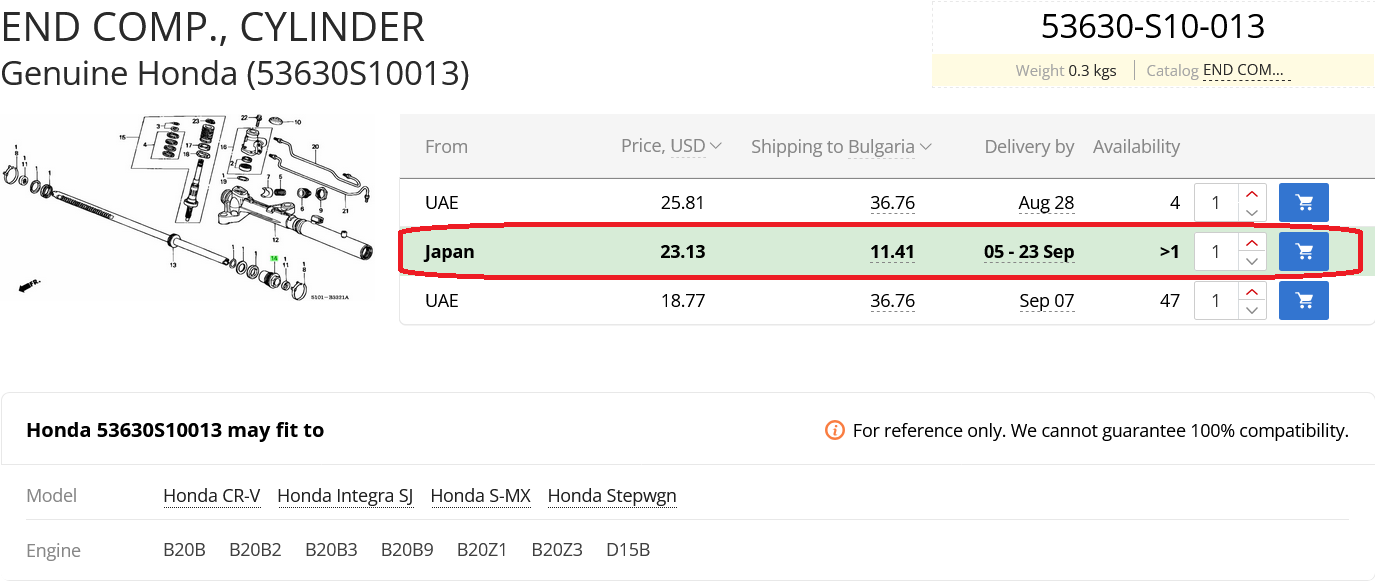Click the orange info icon near the compatibility notice
The image size is (1375, 581).
(x=834, y=430)
